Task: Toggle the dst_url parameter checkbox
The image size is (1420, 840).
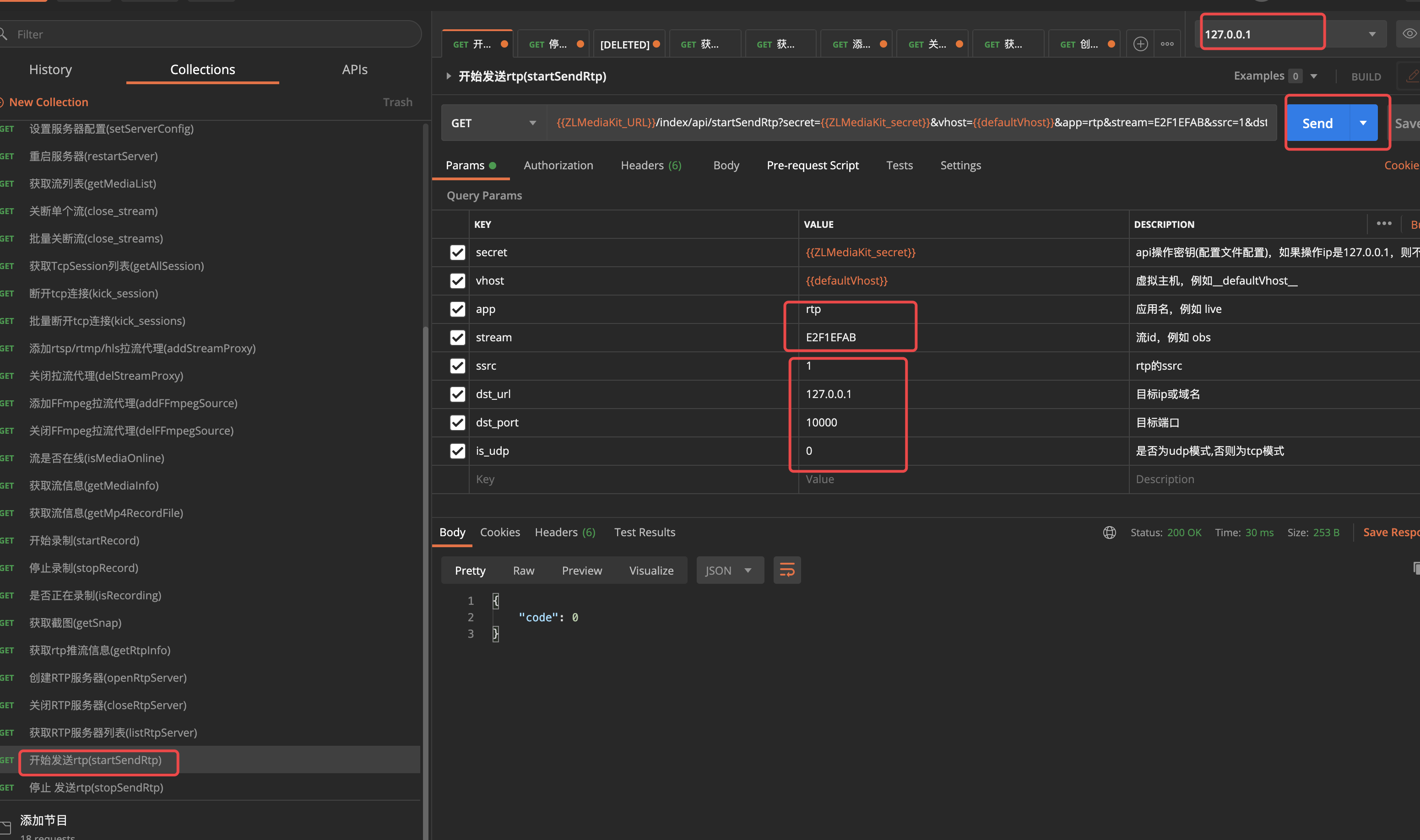Action: [x=457, y=394]
